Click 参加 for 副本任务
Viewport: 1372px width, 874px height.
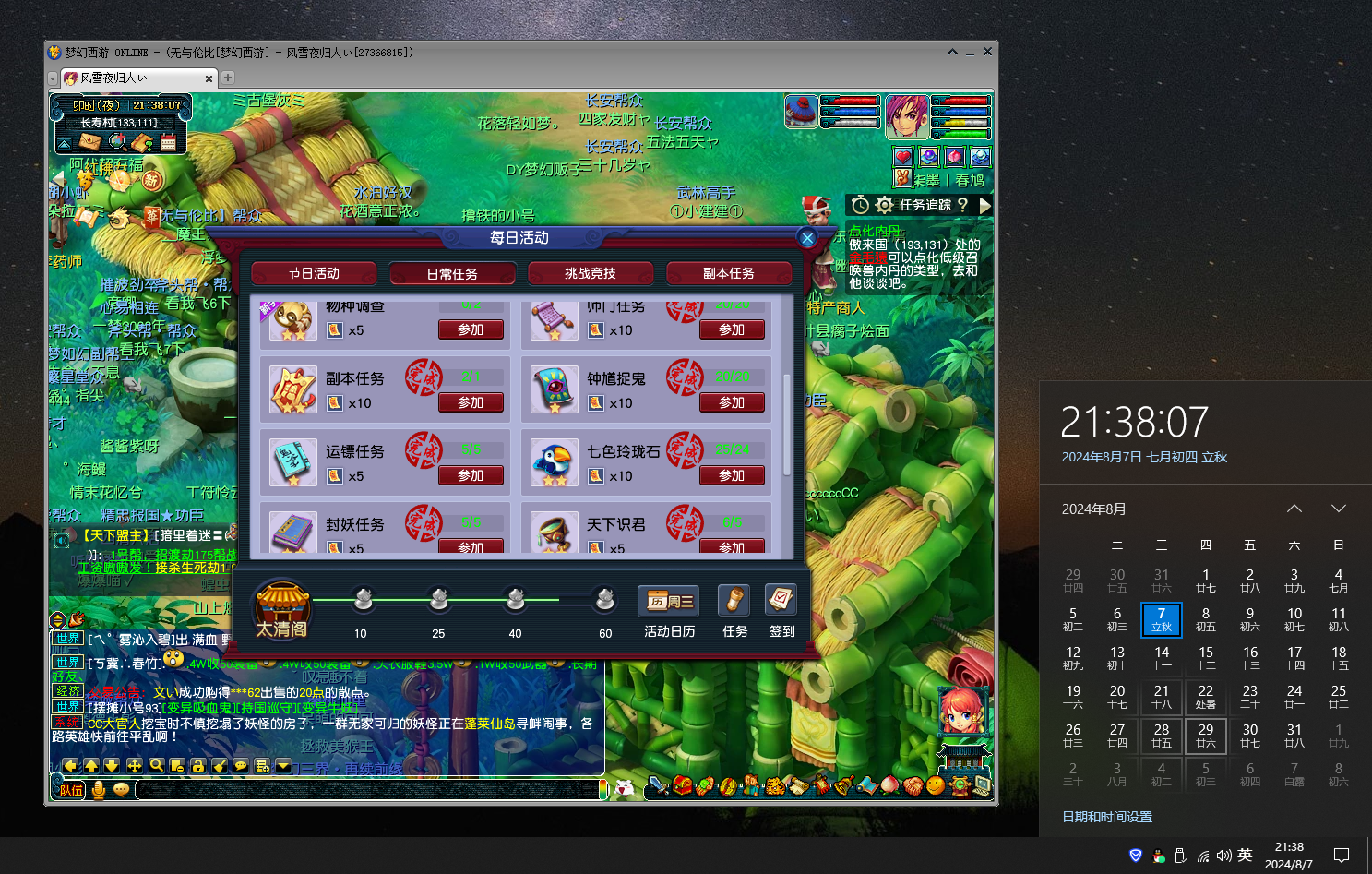(x=471, y=402)
